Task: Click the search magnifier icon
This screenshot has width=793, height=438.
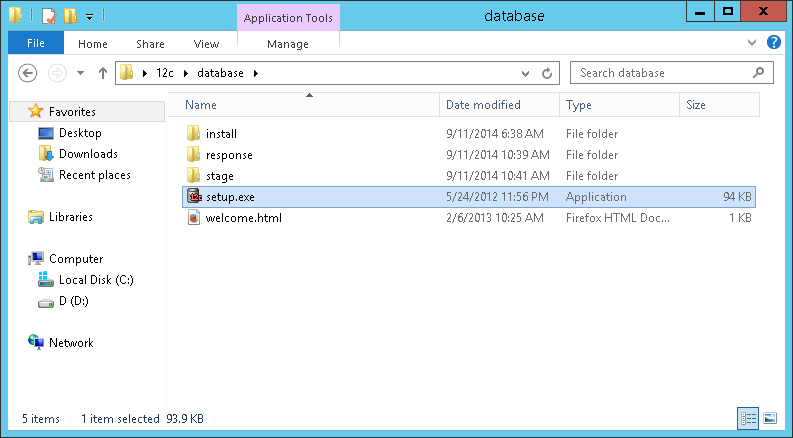Action: (760, 73)
